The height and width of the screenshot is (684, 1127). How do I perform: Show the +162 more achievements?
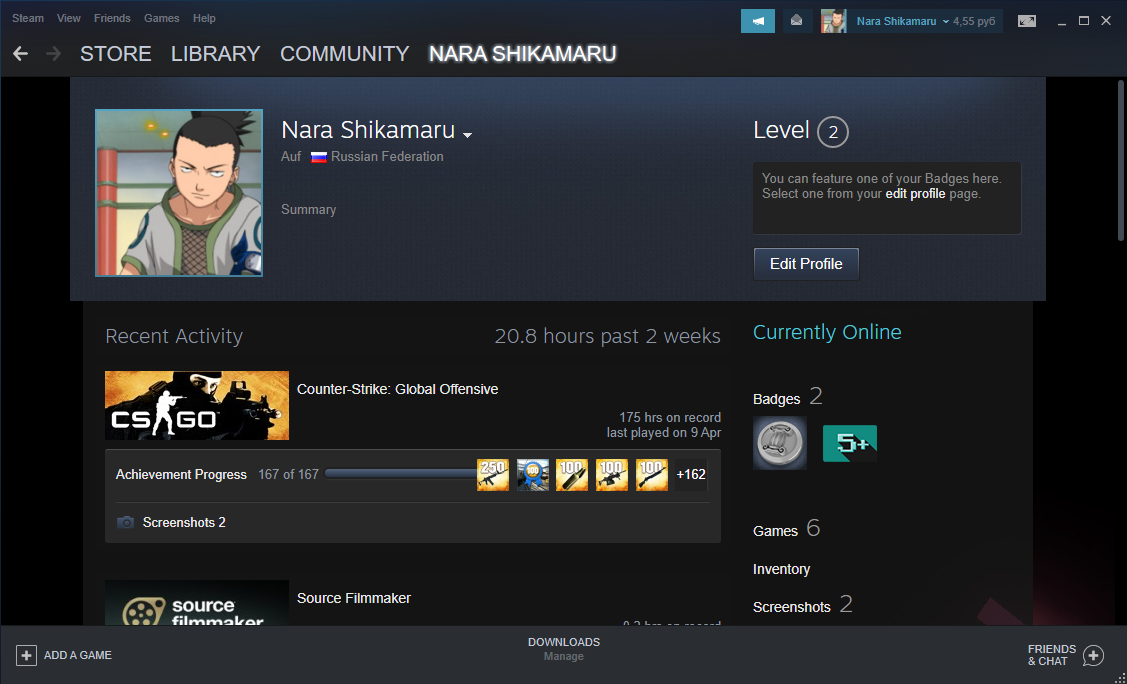pos(691,475)
